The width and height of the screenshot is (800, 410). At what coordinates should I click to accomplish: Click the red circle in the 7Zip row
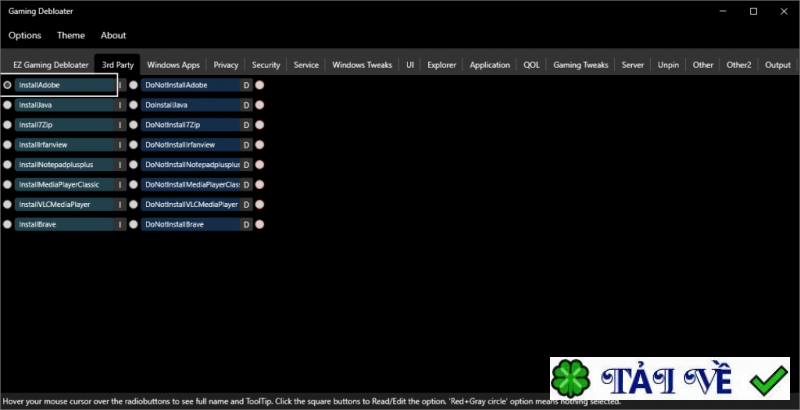260,125
